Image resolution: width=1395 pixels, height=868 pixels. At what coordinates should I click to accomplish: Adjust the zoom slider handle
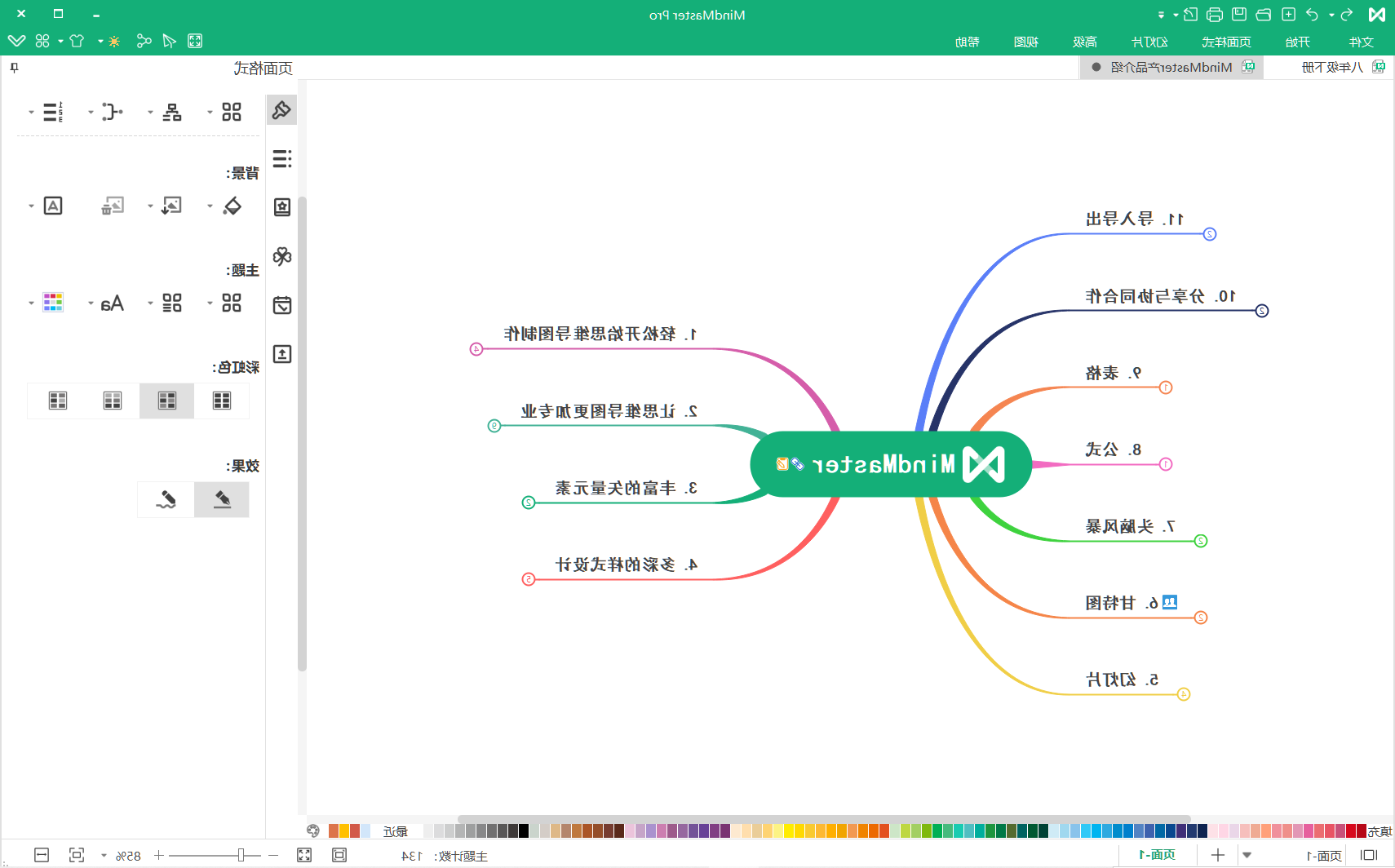pyautogui.click(x=241, y=855)
